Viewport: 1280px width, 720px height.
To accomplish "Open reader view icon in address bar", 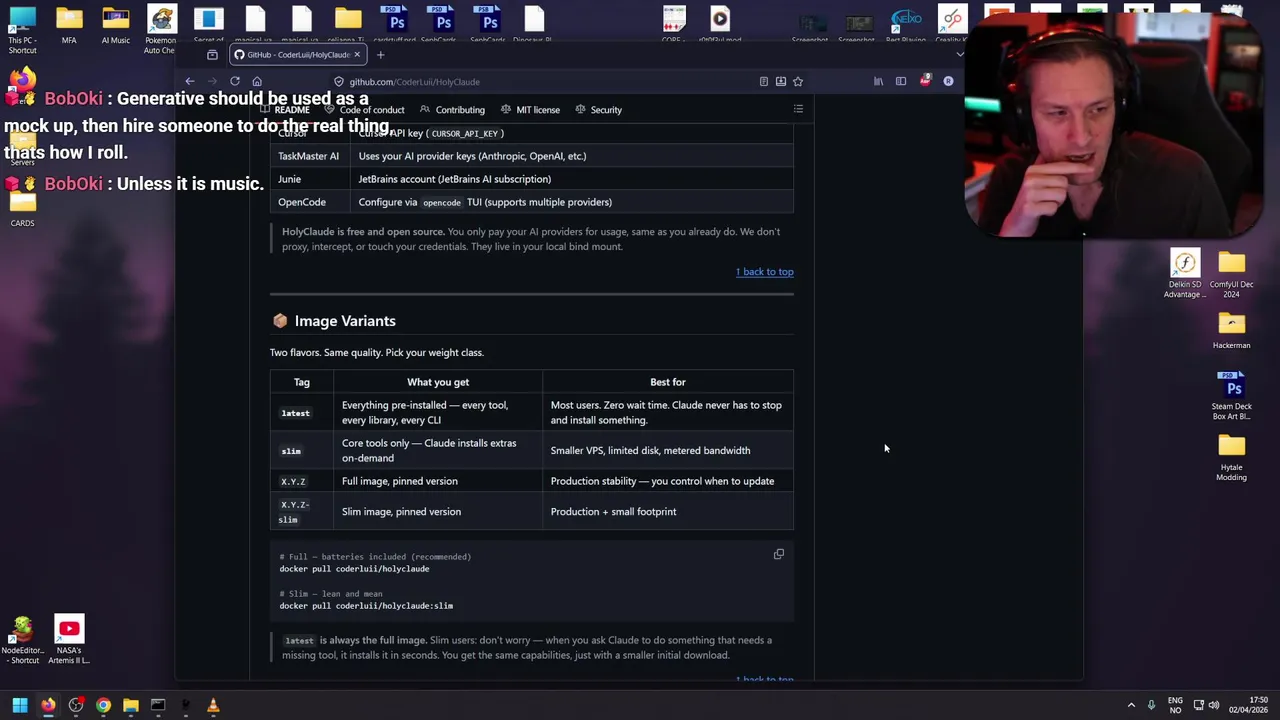I will tap(764, 82).
